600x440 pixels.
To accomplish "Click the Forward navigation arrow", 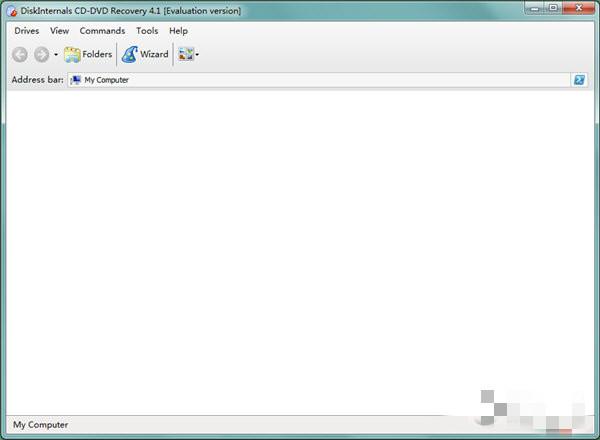I will pyautogui.click(x=41, y=55).
